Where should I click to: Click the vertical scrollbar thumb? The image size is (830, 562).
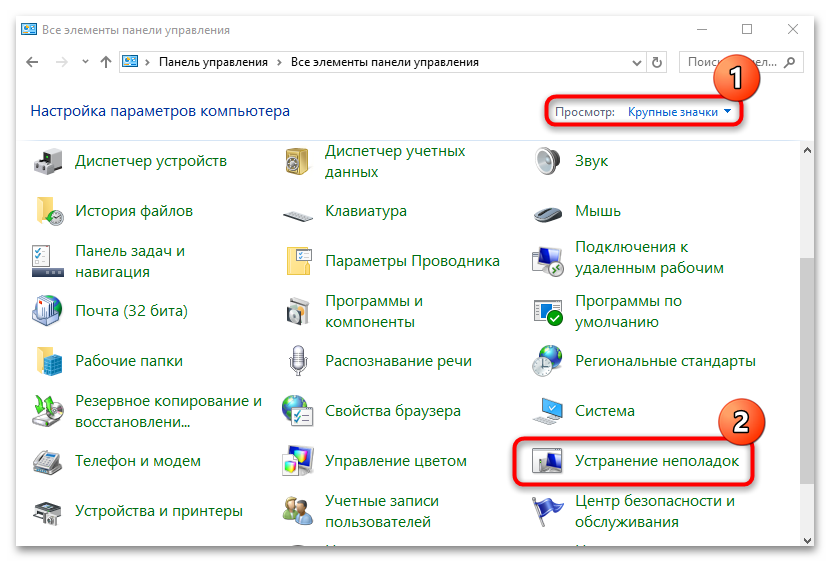coord(807,370)
